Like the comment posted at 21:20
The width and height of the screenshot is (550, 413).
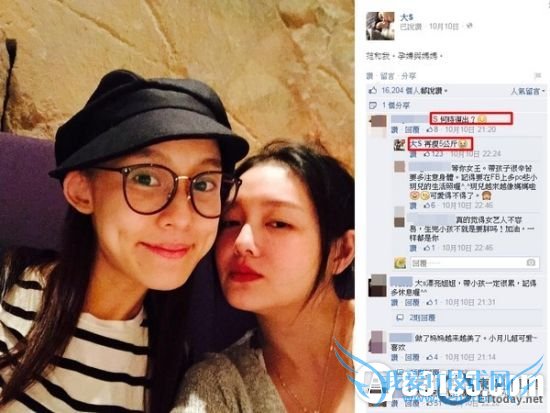pyautogui.click(x=394, y=130)
